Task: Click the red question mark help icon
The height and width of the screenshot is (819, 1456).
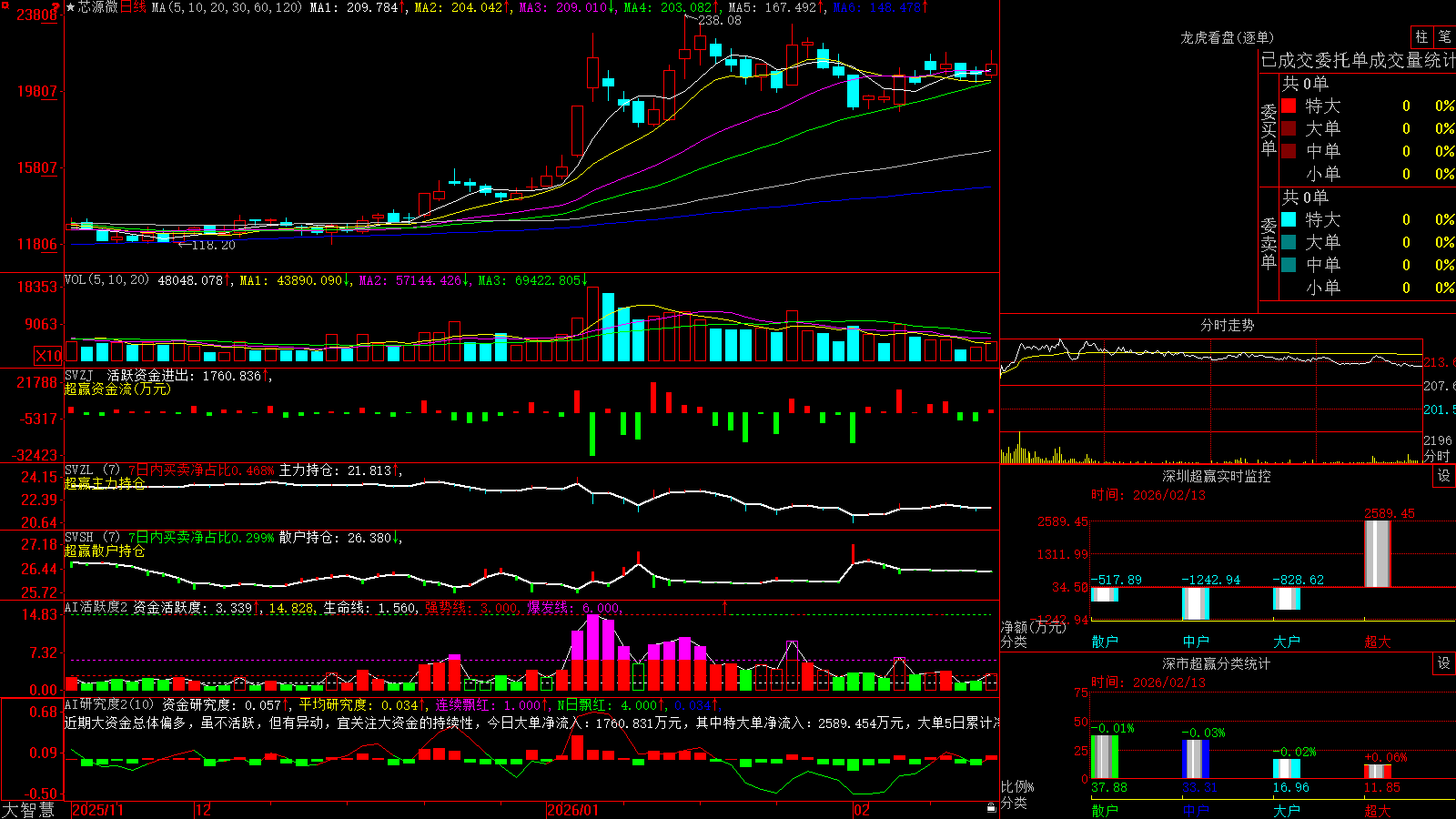Action: click(x=56, y=6)
